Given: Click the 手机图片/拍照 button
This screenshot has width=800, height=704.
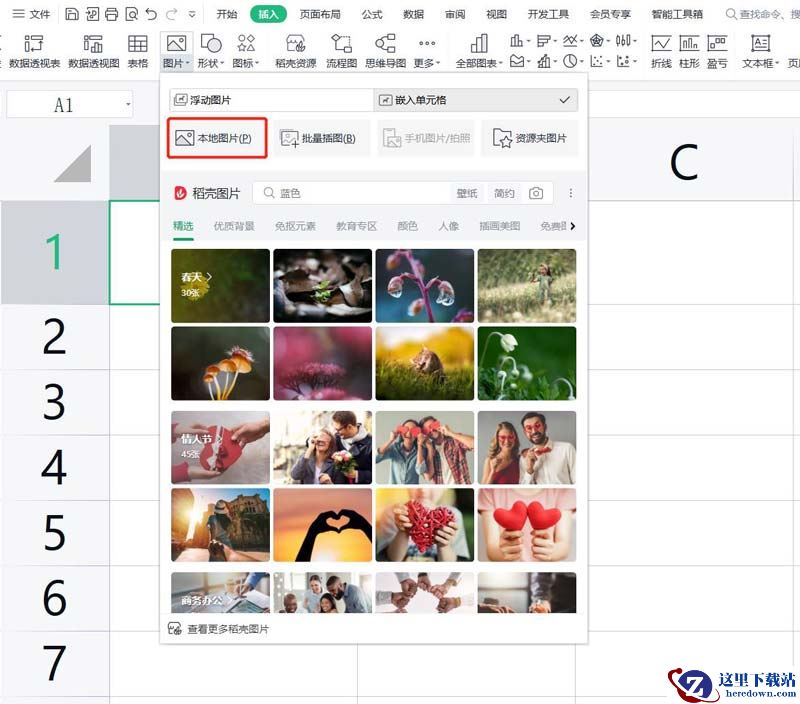Looking at the screenshot, I should click(x=426, y=138).
